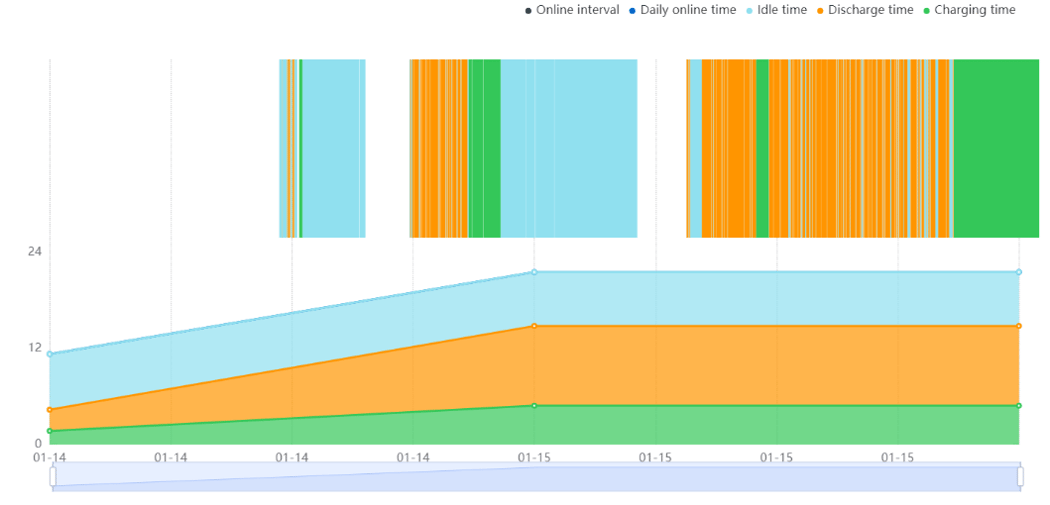This screenshot has height=505, width=1050.
Task: Click the last idle time point at right edge
Action: (1019, 272)
